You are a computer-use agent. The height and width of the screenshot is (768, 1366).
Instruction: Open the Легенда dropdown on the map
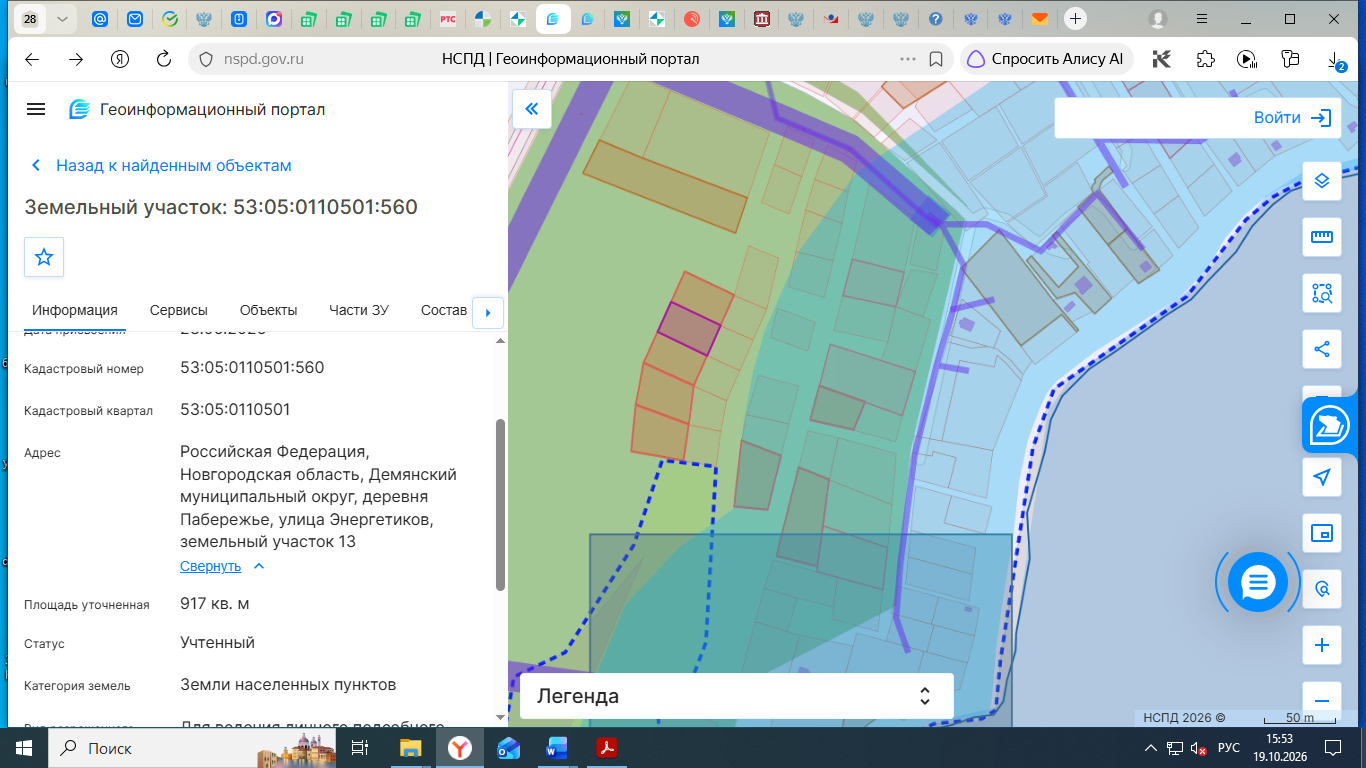pos(736,696)
